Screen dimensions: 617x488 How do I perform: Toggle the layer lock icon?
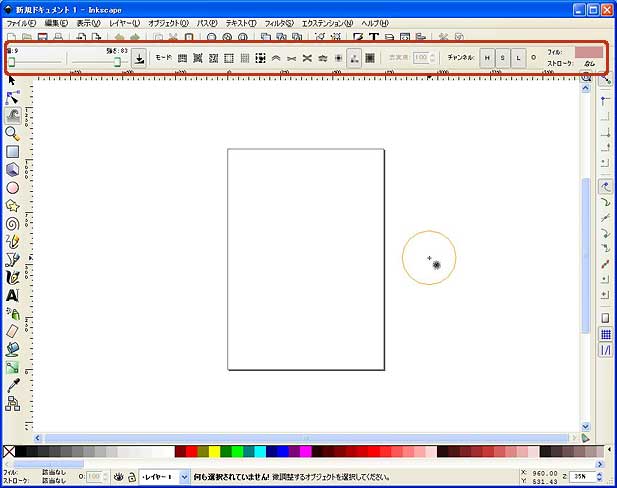132,477
